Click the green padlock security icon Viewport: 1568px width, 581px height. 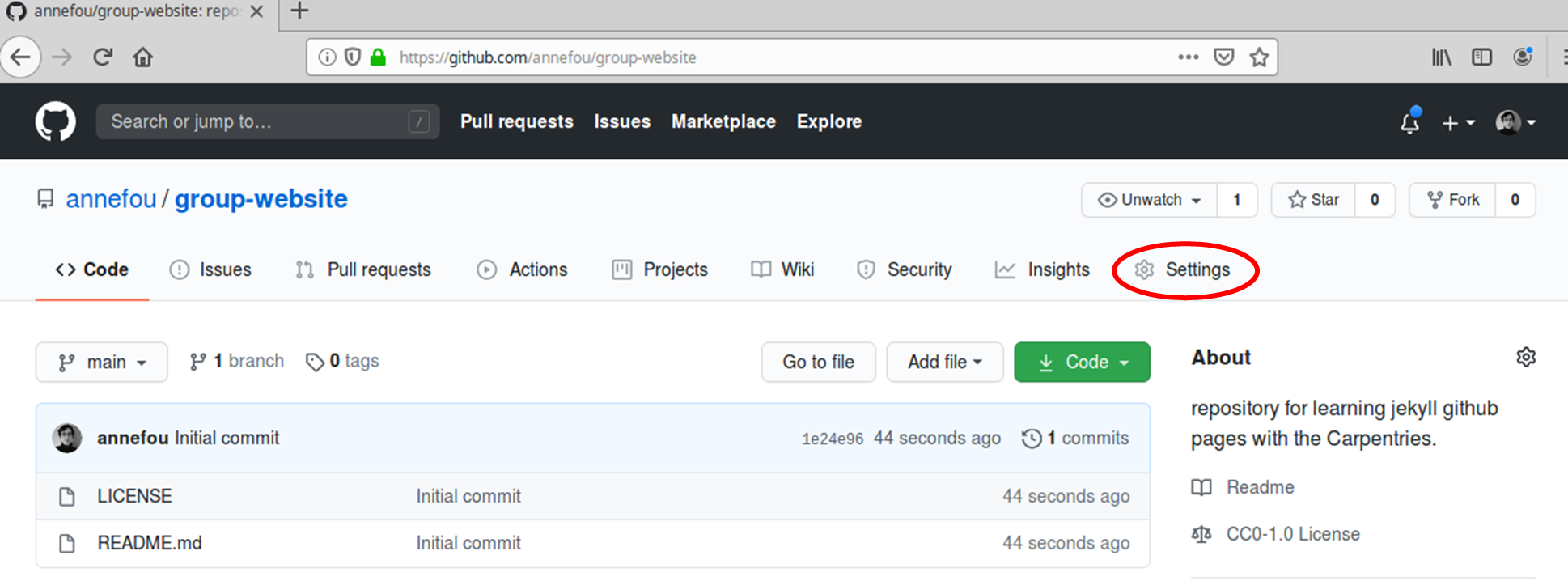[x=378, y=57]
